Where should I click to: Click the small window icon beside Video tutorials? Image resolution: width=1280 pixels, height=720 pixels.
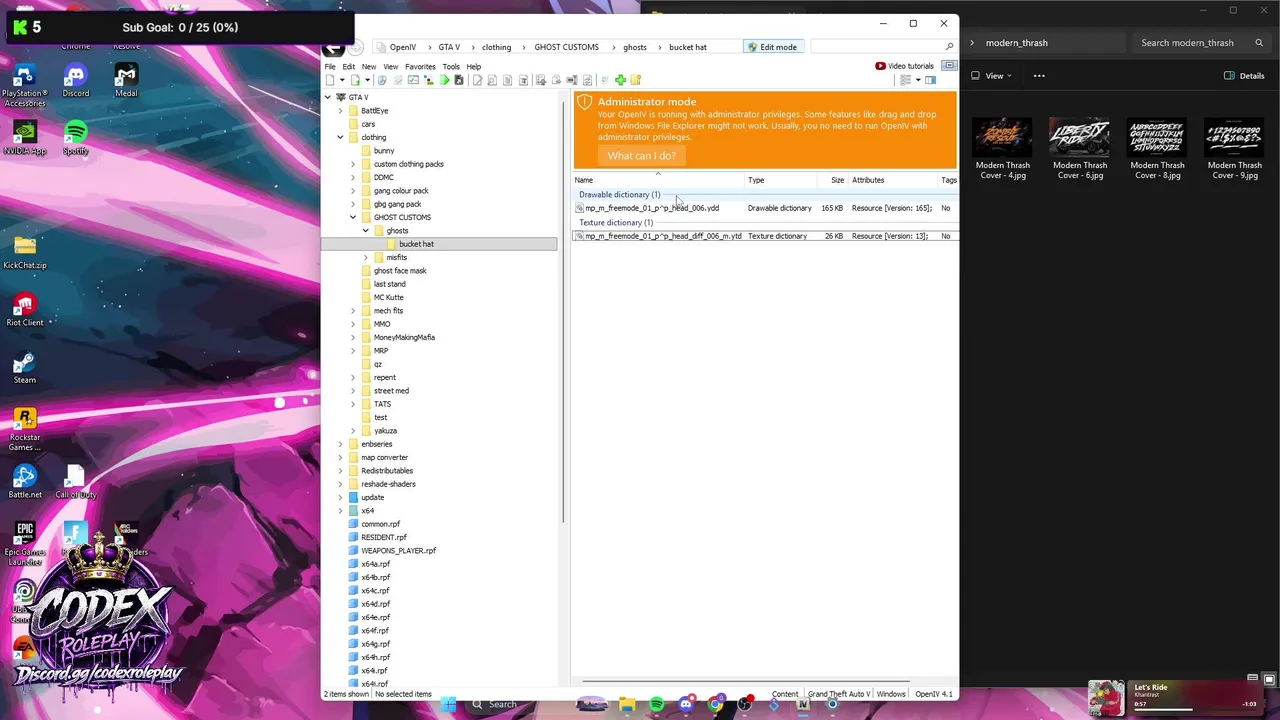pos(949,66)
